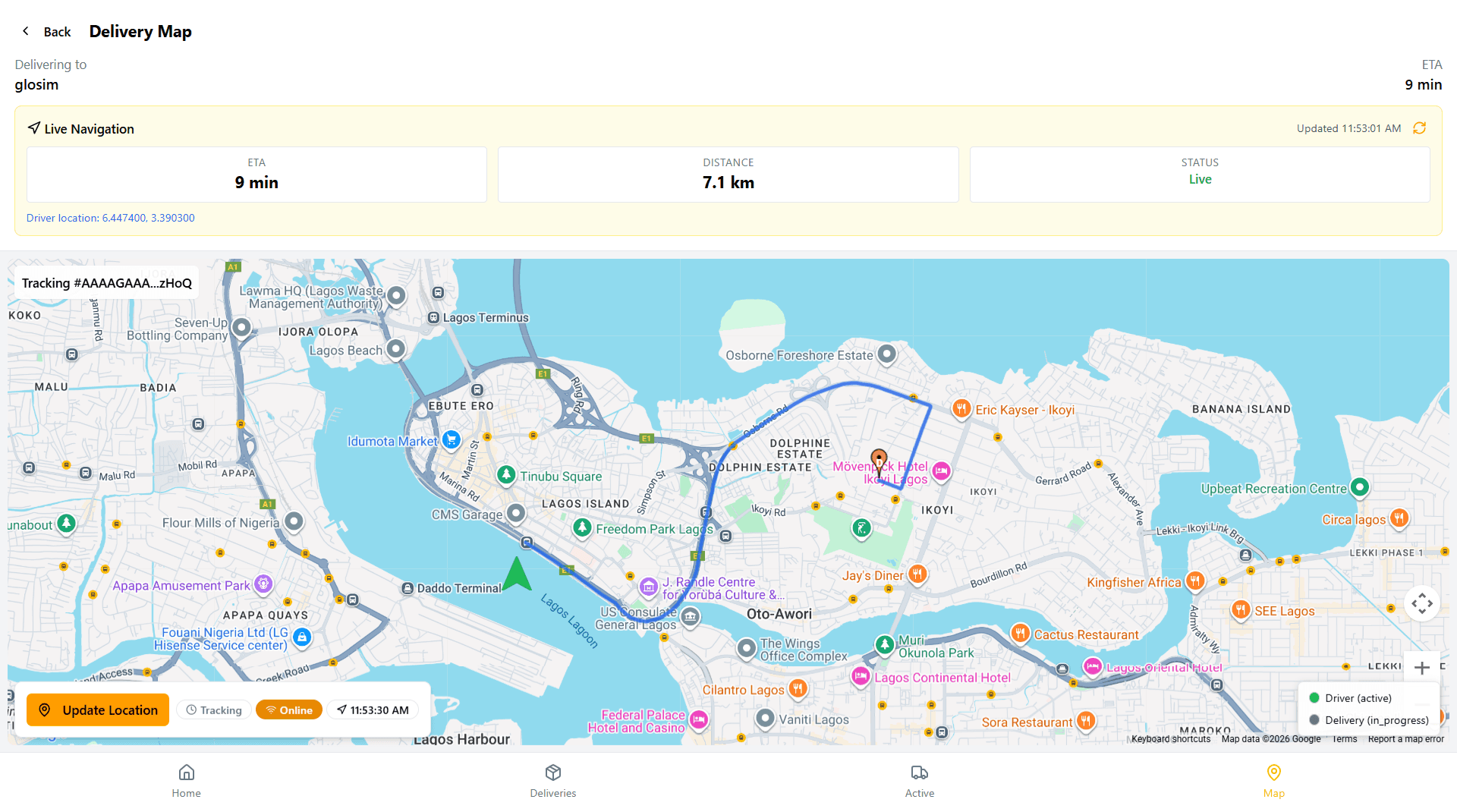Viewport: 1457px width, 812px height.
Task: Zoom in using the map plus control
Action: (1422, 667)
